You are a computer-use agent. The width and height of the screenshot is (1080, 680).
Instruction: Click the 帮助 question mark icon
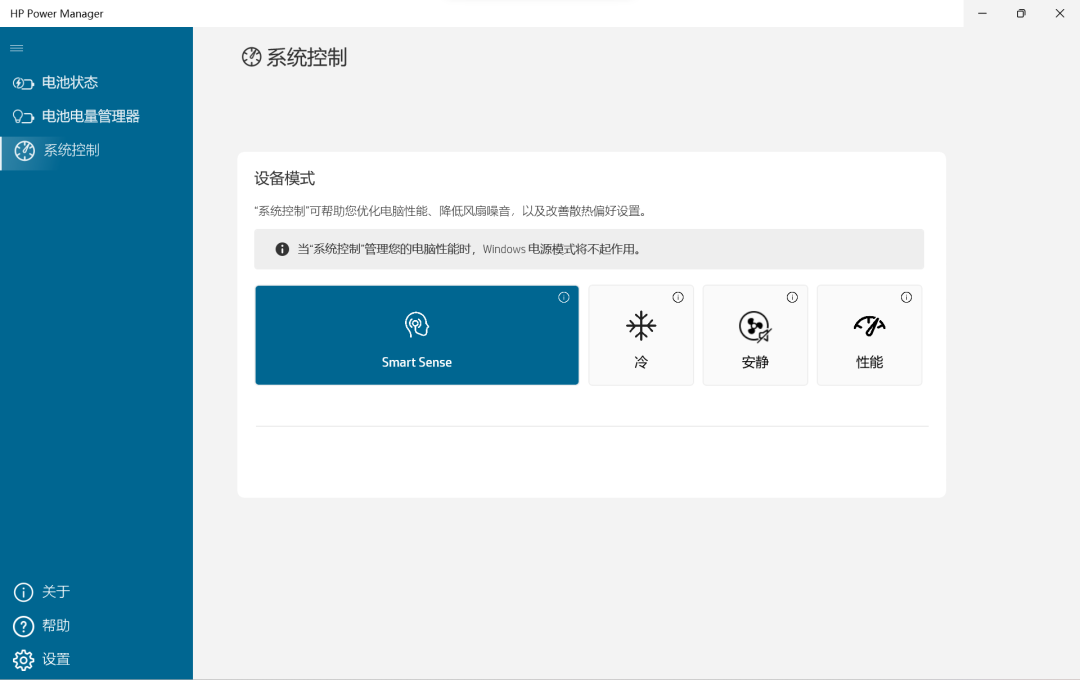coord(23,626)
